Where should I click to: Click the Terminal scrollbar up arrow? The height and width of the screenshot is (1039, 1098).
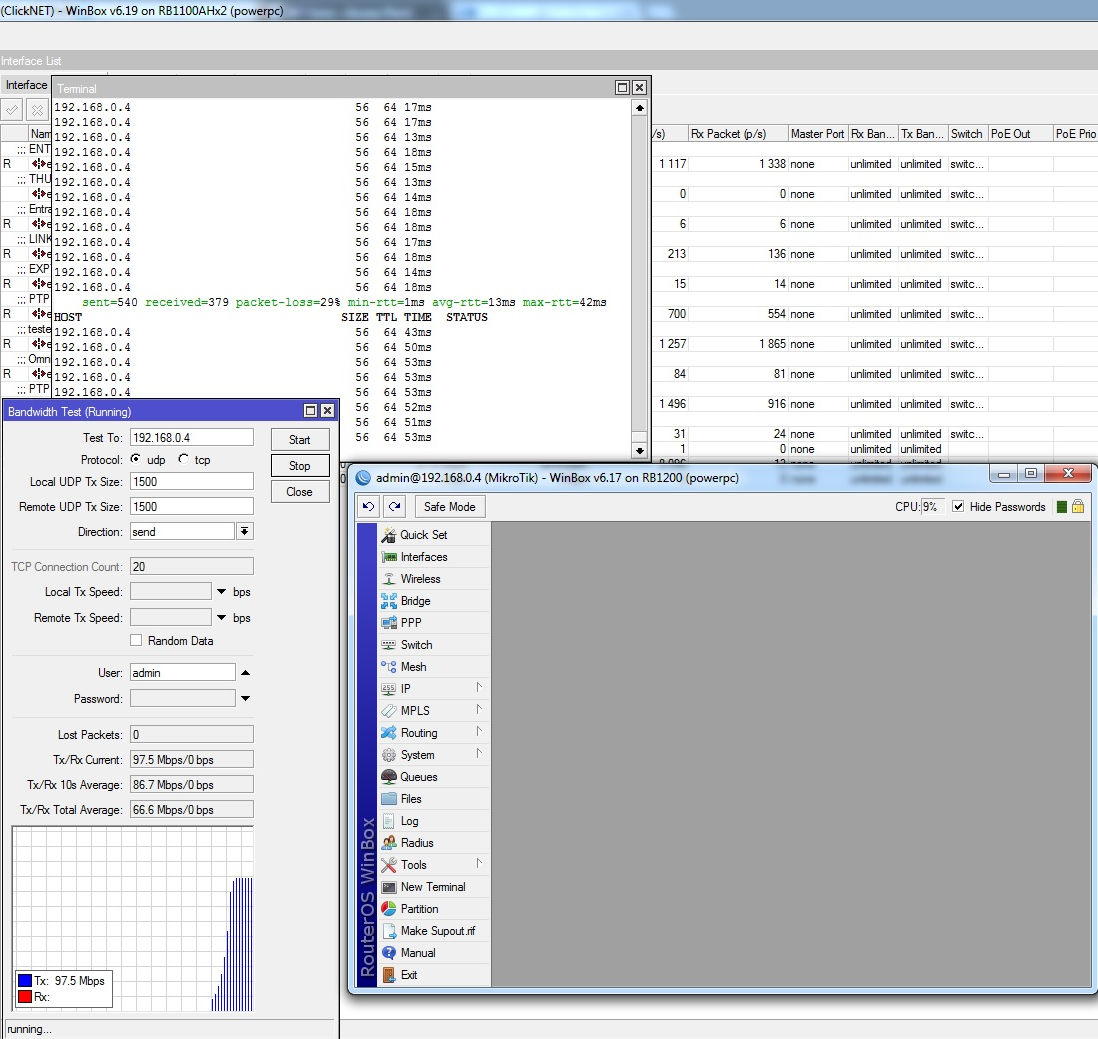[640, 107]
